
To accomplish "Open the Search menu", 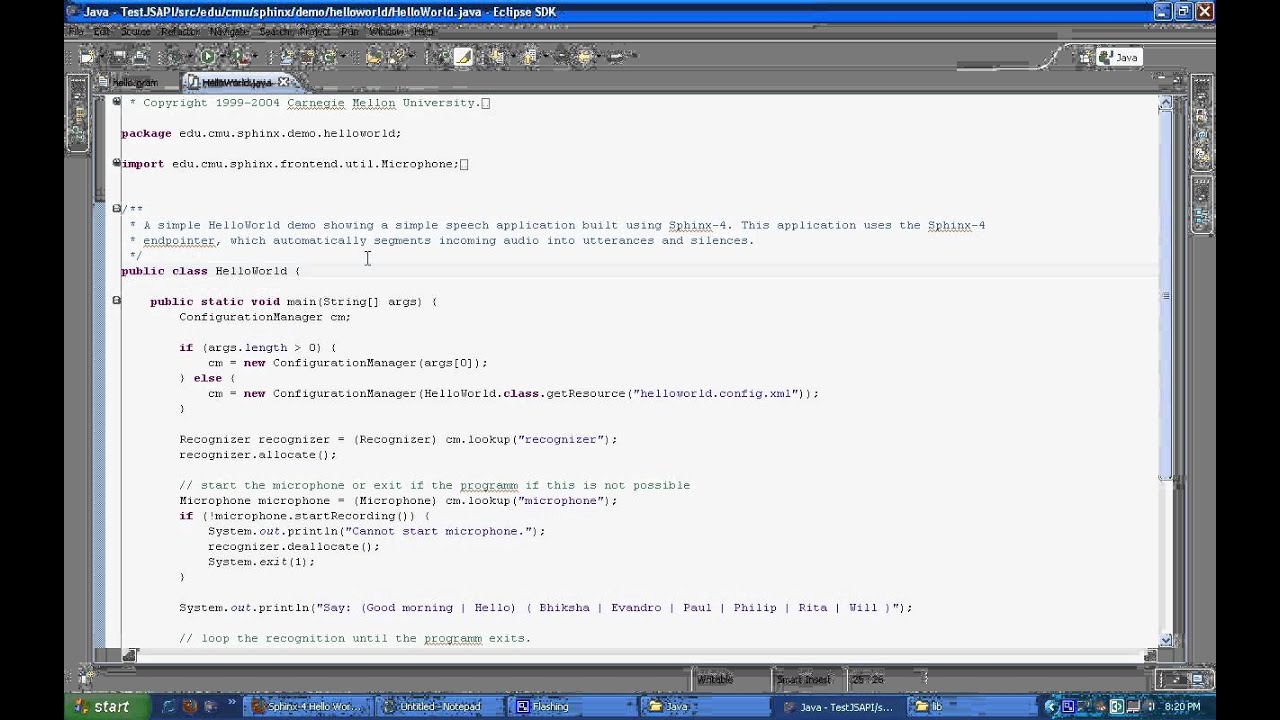I will [275, 31].
